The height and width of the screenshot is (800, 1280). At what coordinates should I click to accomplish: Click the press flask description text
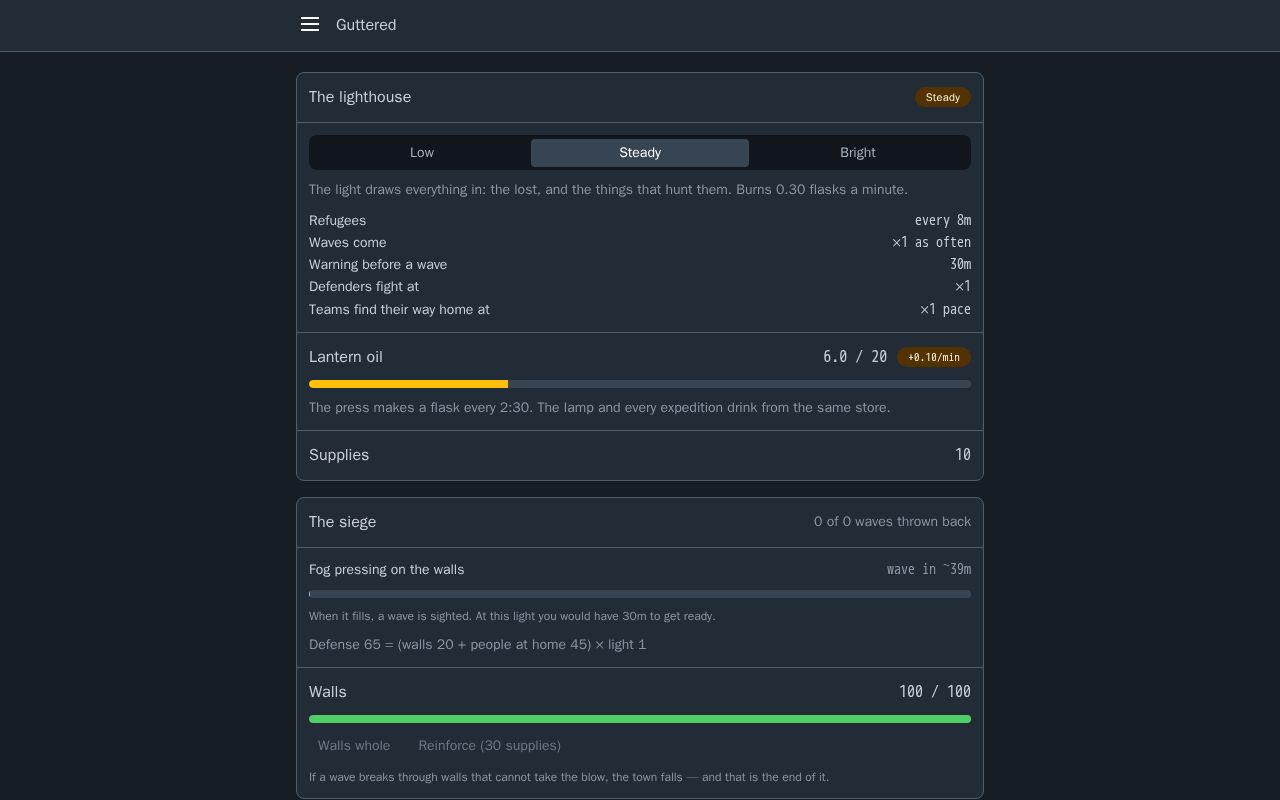coord(600,407)
